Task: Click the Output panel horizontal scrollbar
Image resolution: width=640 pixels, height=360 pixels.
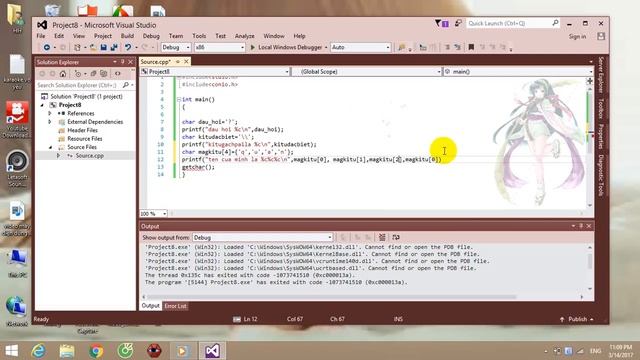Action: pos(331,297)
